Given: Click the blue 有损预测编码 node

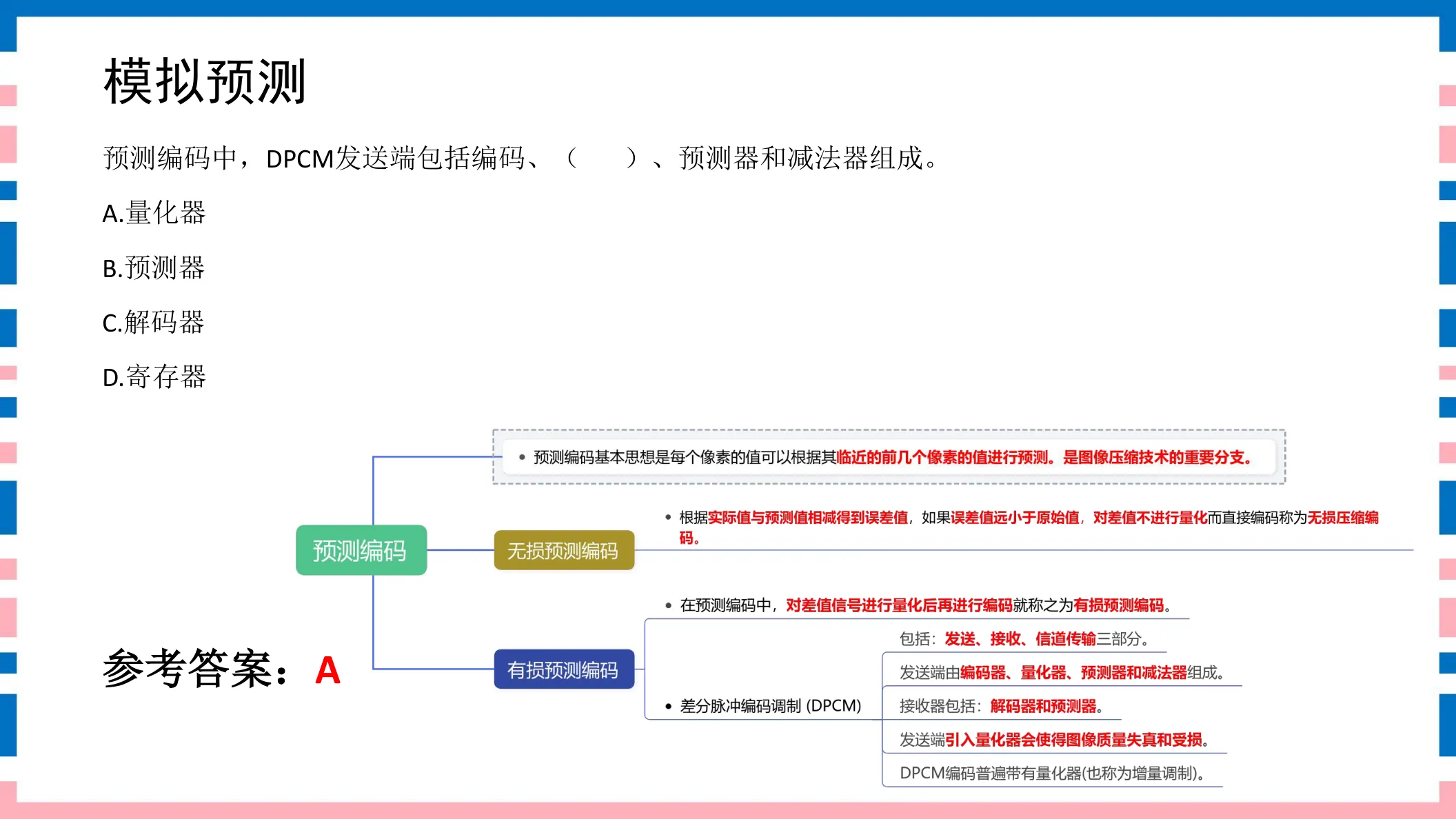Looking at the screenshot, I should pyautogui.click(x=564, y=669).
